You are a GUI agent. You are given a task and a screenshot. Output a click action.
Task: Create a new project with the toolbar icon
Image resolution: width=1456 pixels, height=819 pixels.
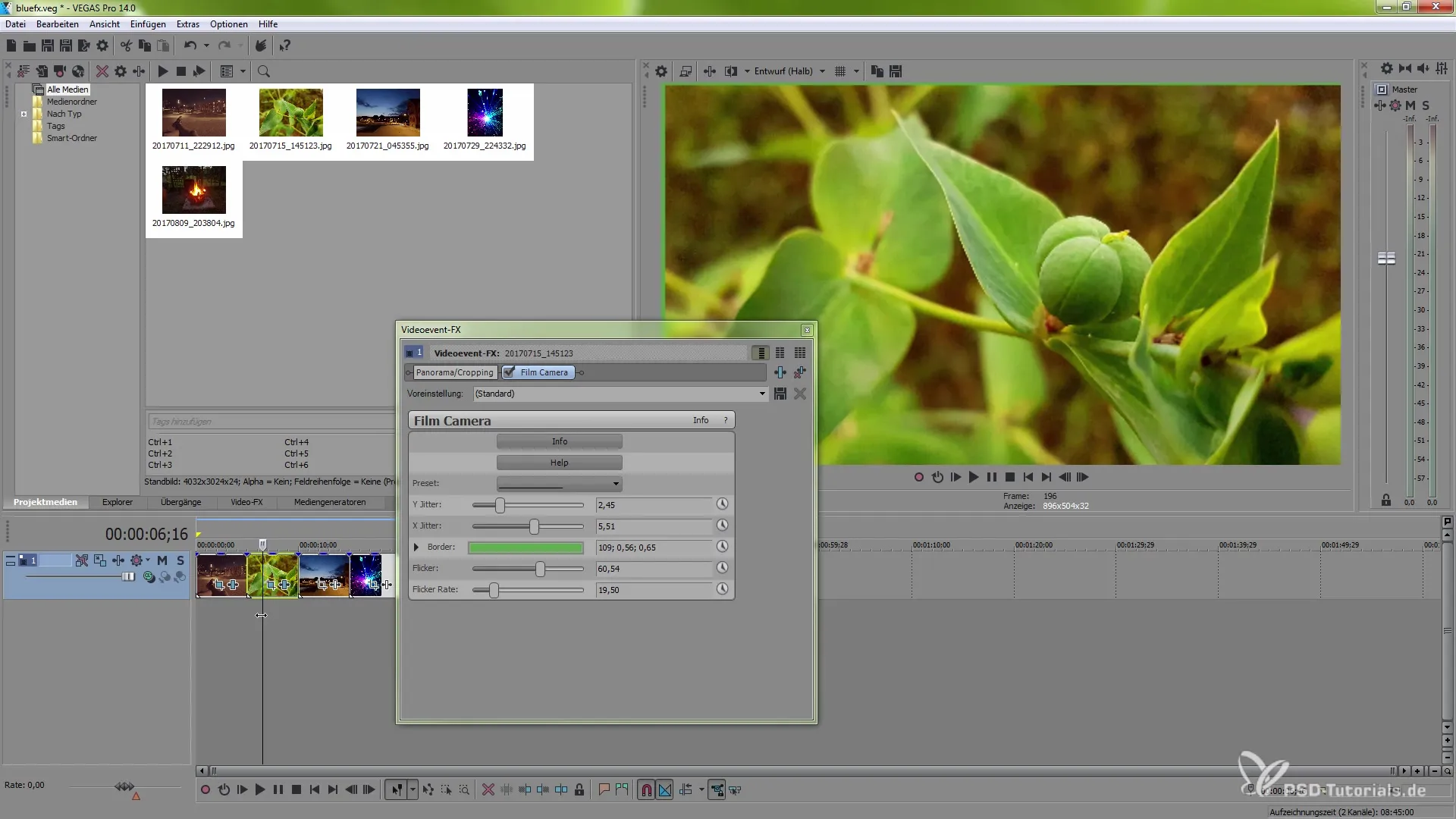pyautogui.click(x=11, y=46)
